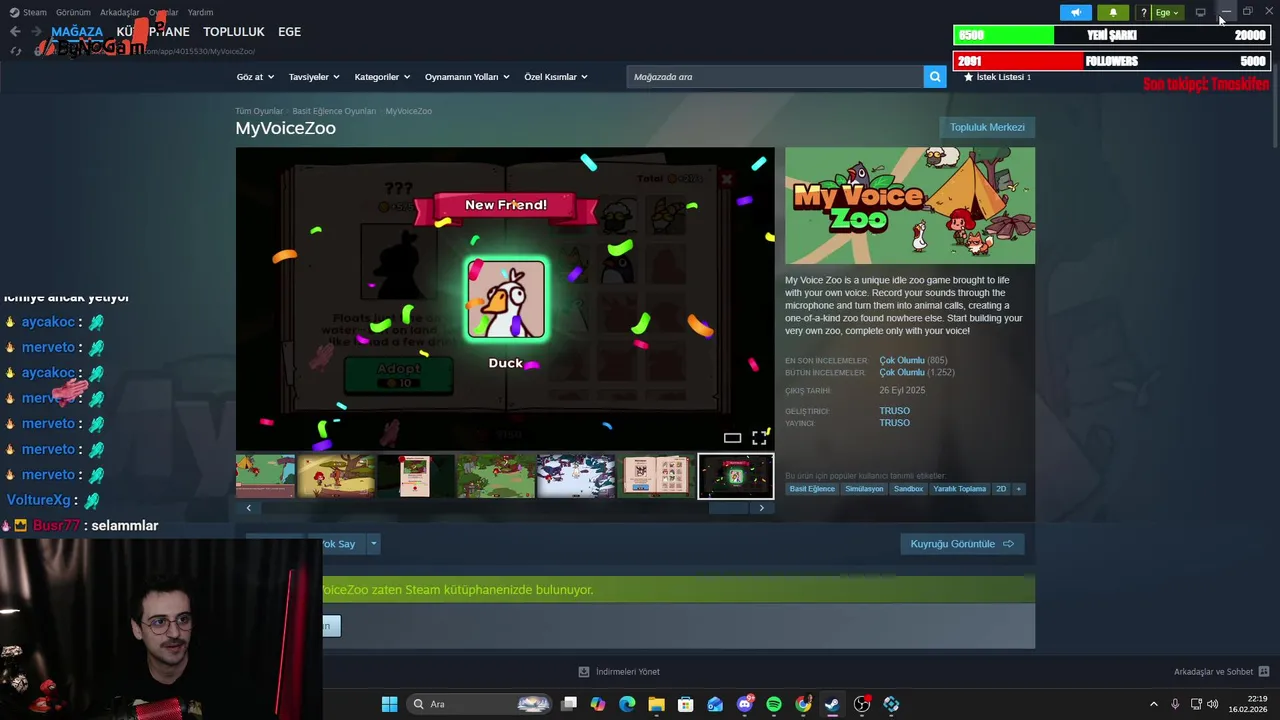This screenshot has width=1280, height=720.
Task: Expand the Göz at dropdown
Action: tap(254, 77)
